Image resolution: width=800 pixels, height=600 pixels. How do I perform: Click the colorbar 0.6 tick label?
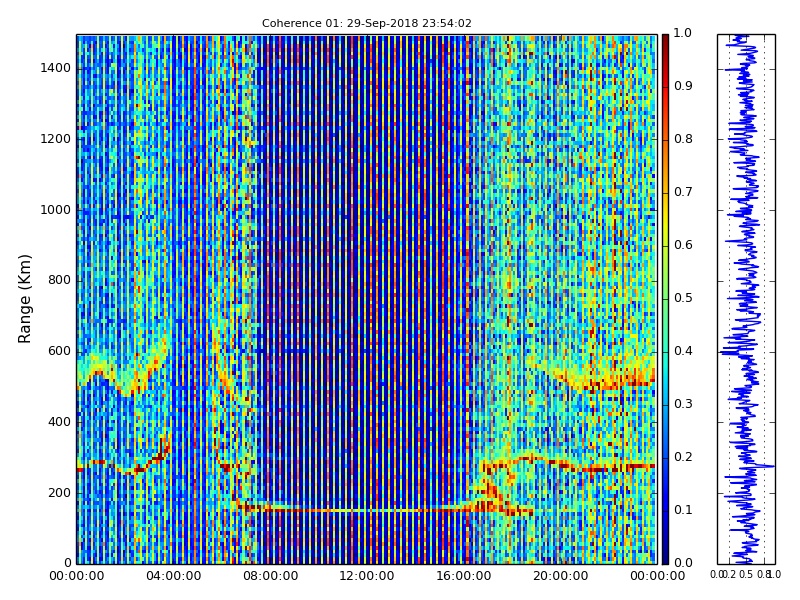[683, 245]
